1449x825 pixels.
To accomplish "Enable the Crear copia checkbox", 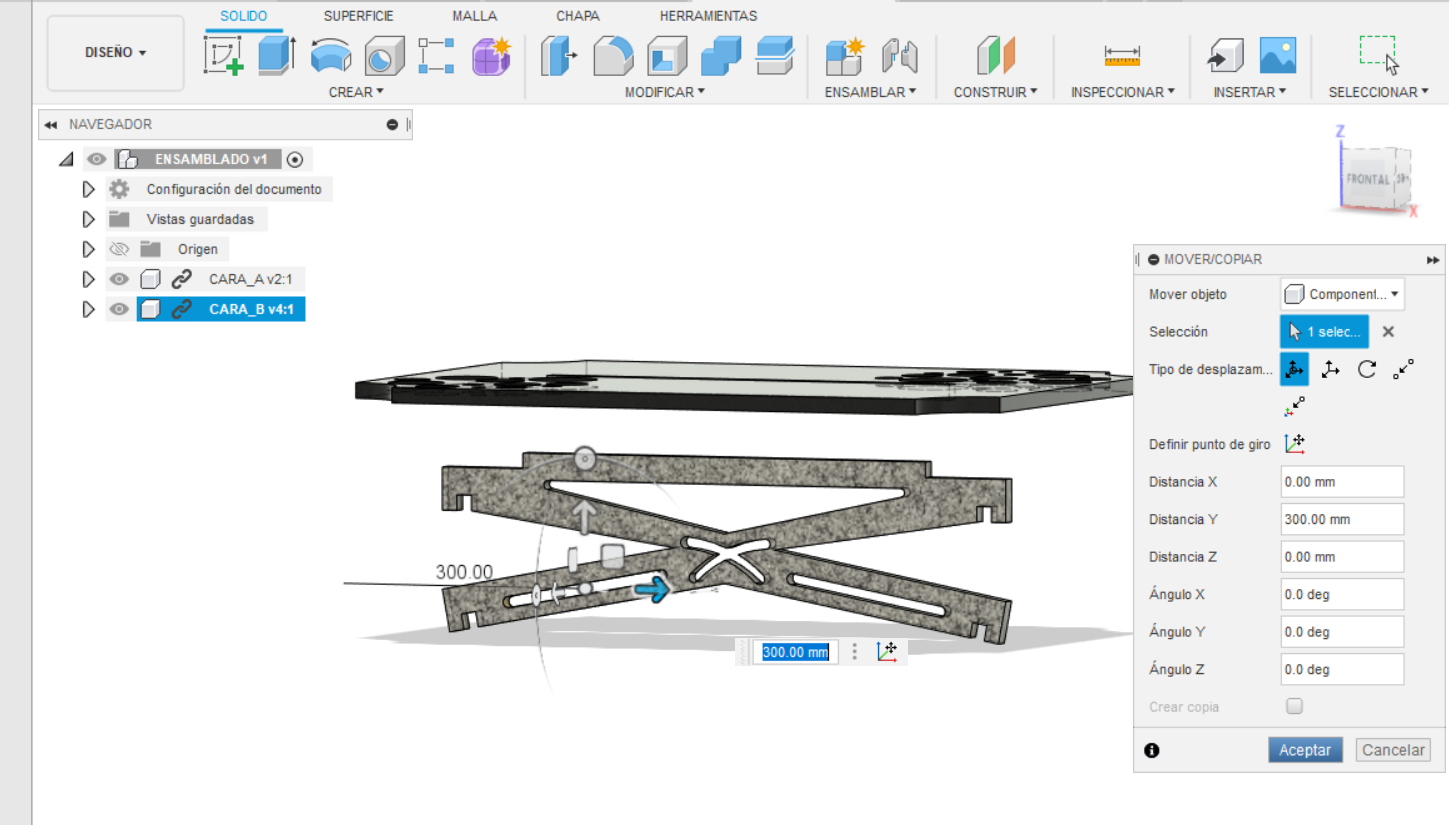I will tap(1295, 706).
